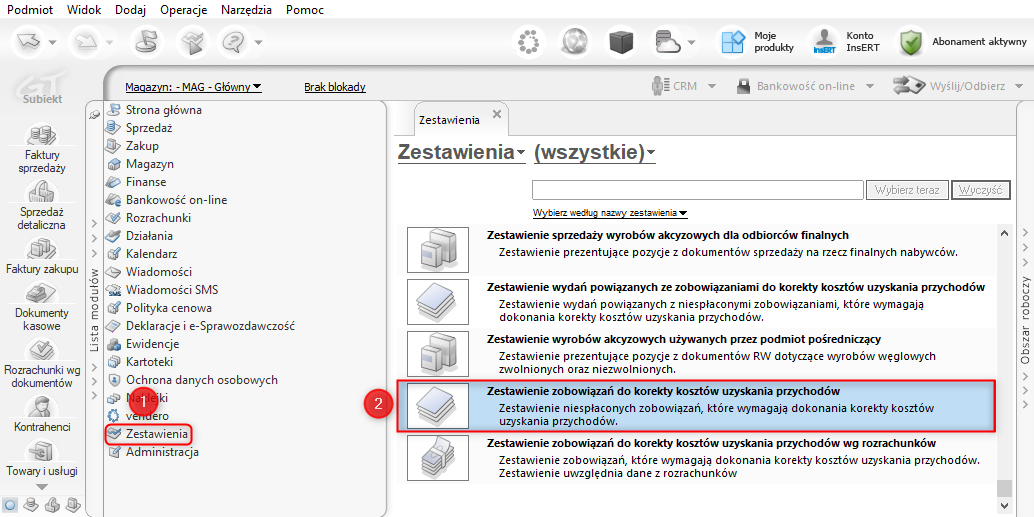The image size is (1034, 517).
Task: Open the Pomoc menu
Action: point(305,10)
